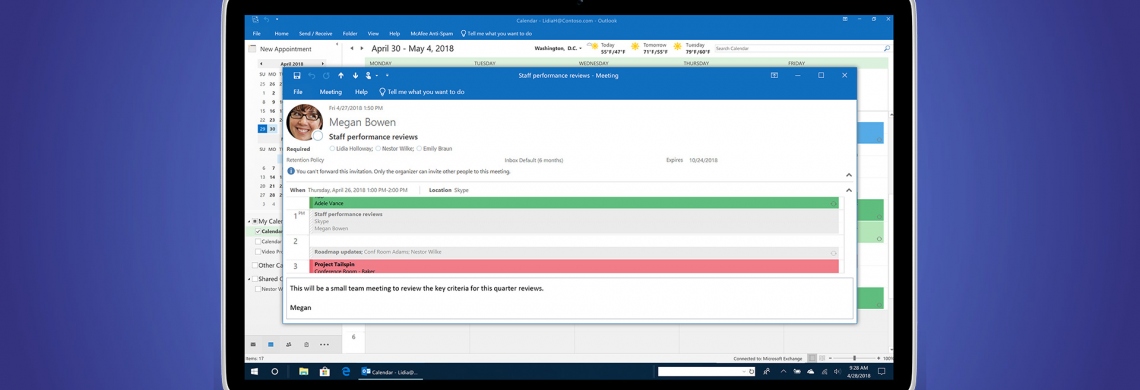1140x390 pixels.
Task: Collapse the calendar preview with the lower chevron
Action: click(x=848, y=191)
